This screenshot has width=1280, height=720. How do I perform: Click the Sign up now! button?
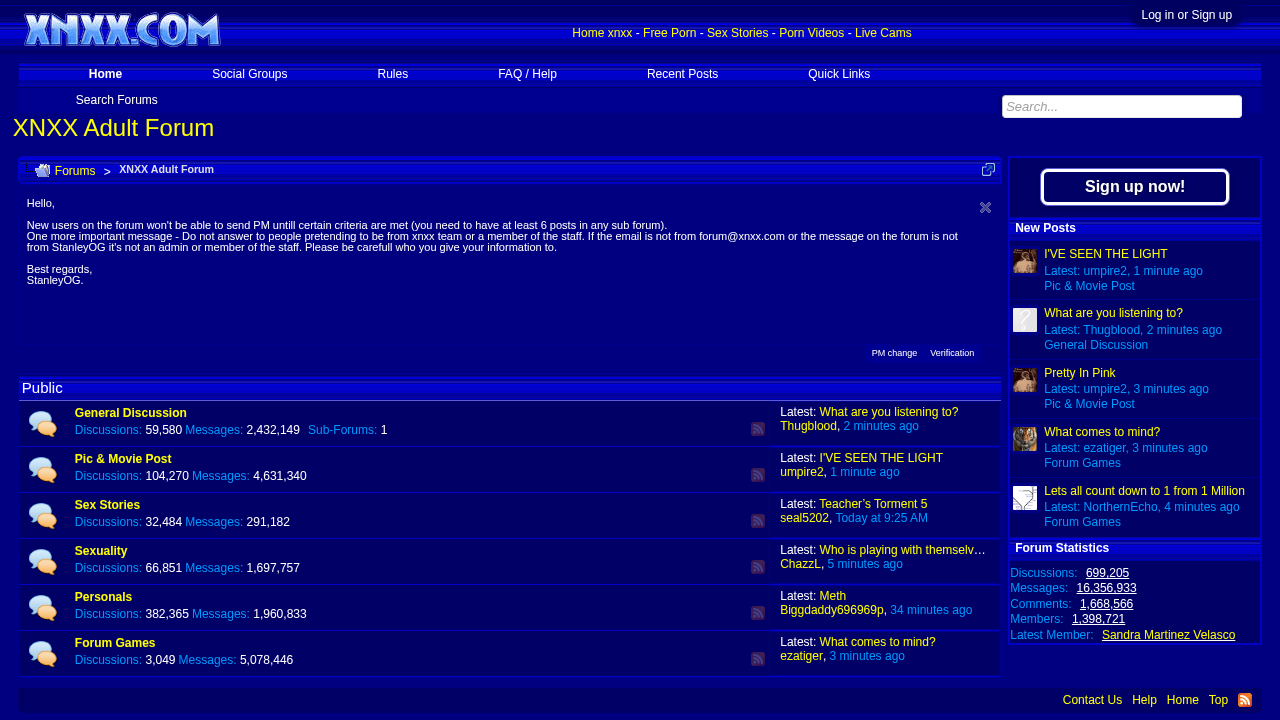(1135, 187)
